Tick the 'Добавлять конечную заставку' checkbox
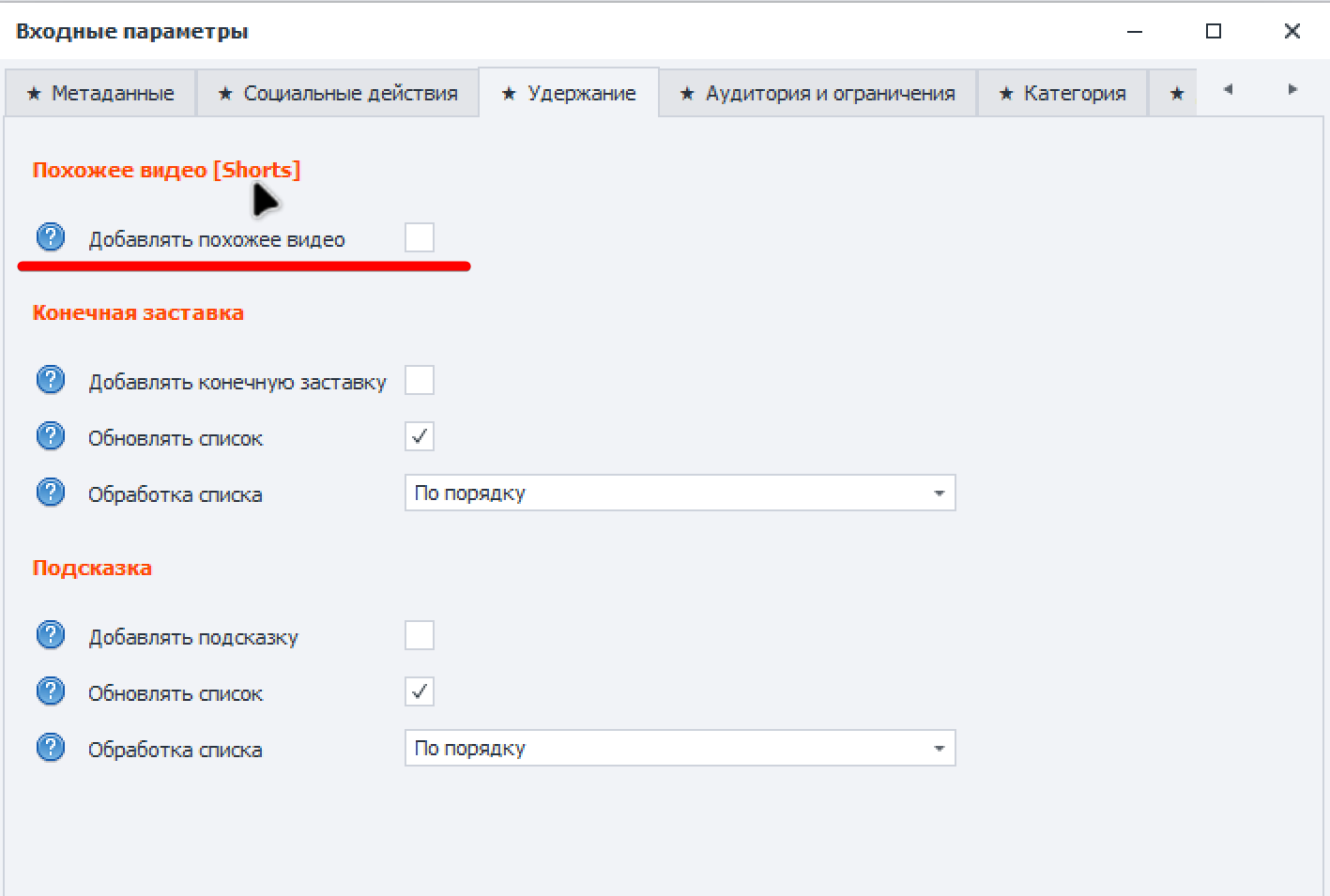The image size is (1330, 896). (420, 380)
